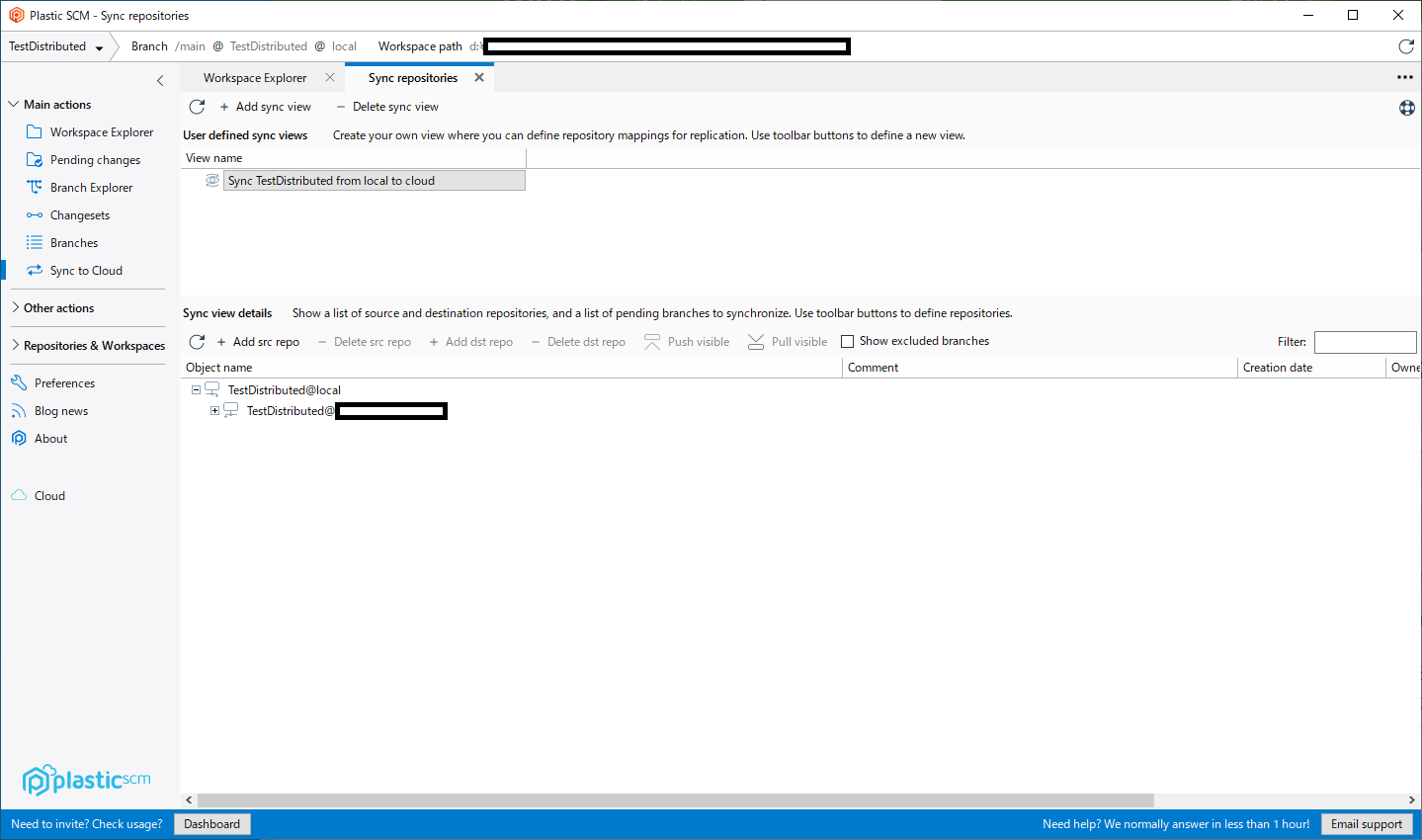
Task: Click Delete dst repo
Action: pos(578,342)
